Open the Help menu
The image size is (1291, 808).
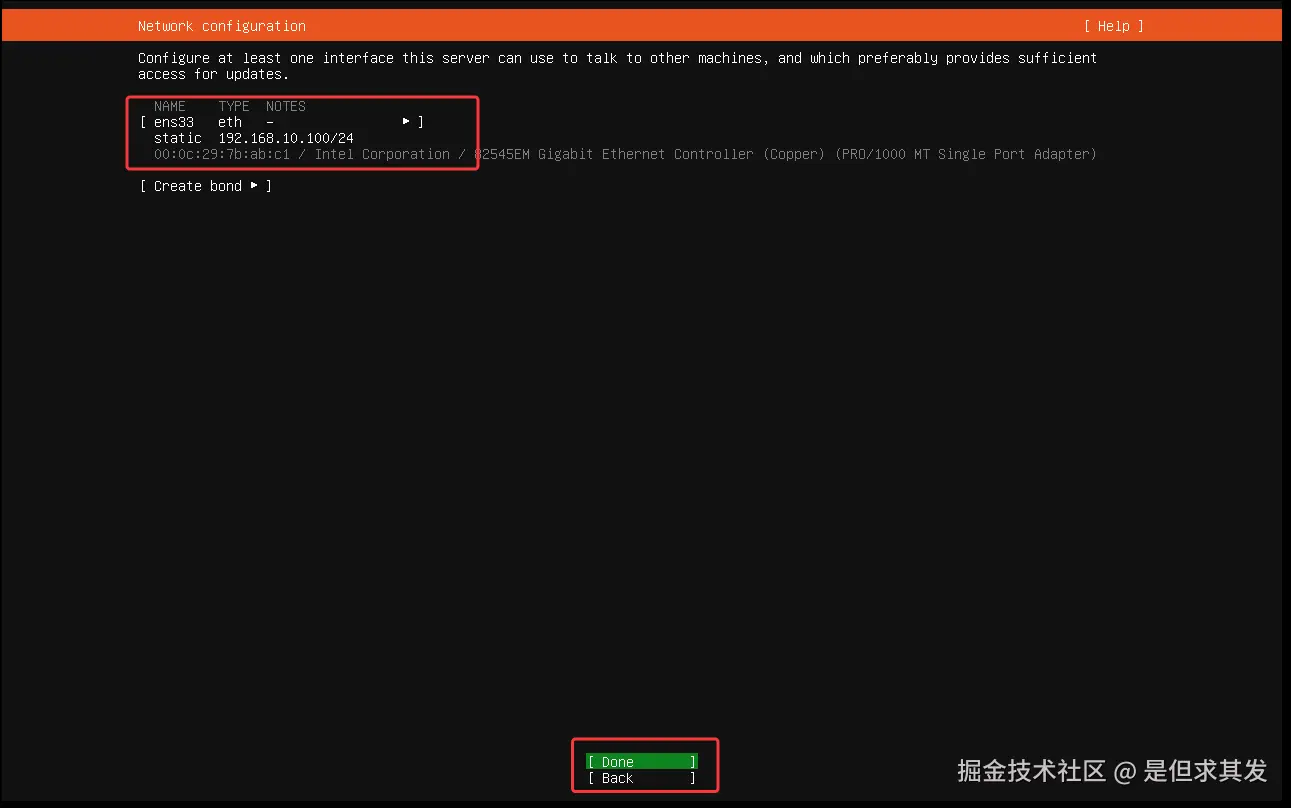1112,25
